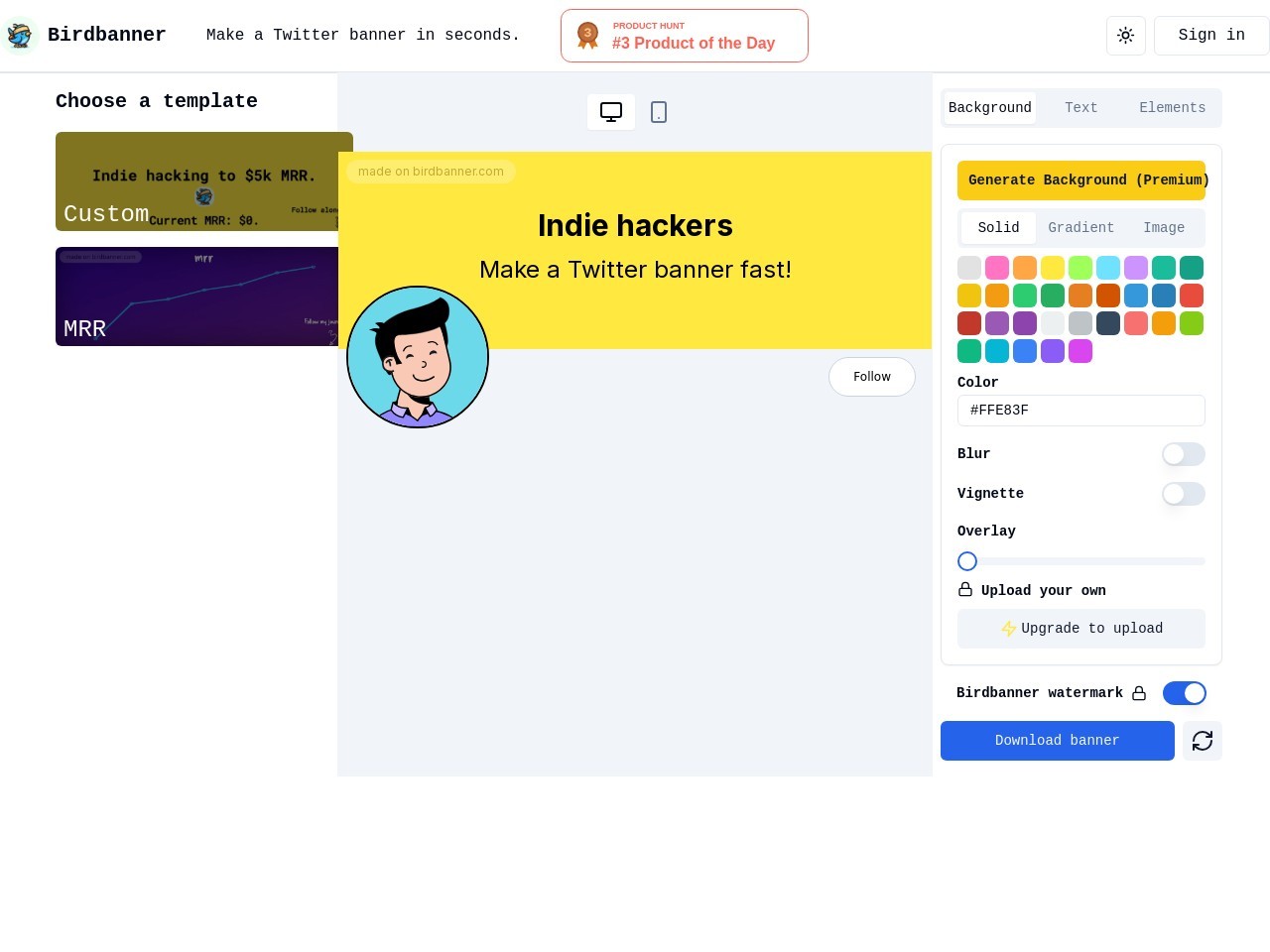Open the Background tab
Screen dimensions: 1270x952
click(990, 108)
